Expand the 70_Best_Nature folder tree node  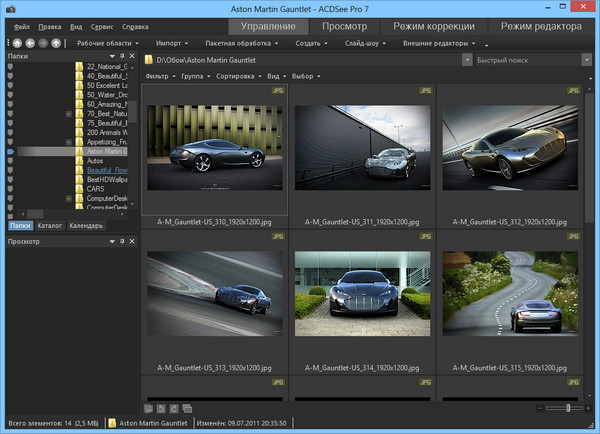pos(68,115)
